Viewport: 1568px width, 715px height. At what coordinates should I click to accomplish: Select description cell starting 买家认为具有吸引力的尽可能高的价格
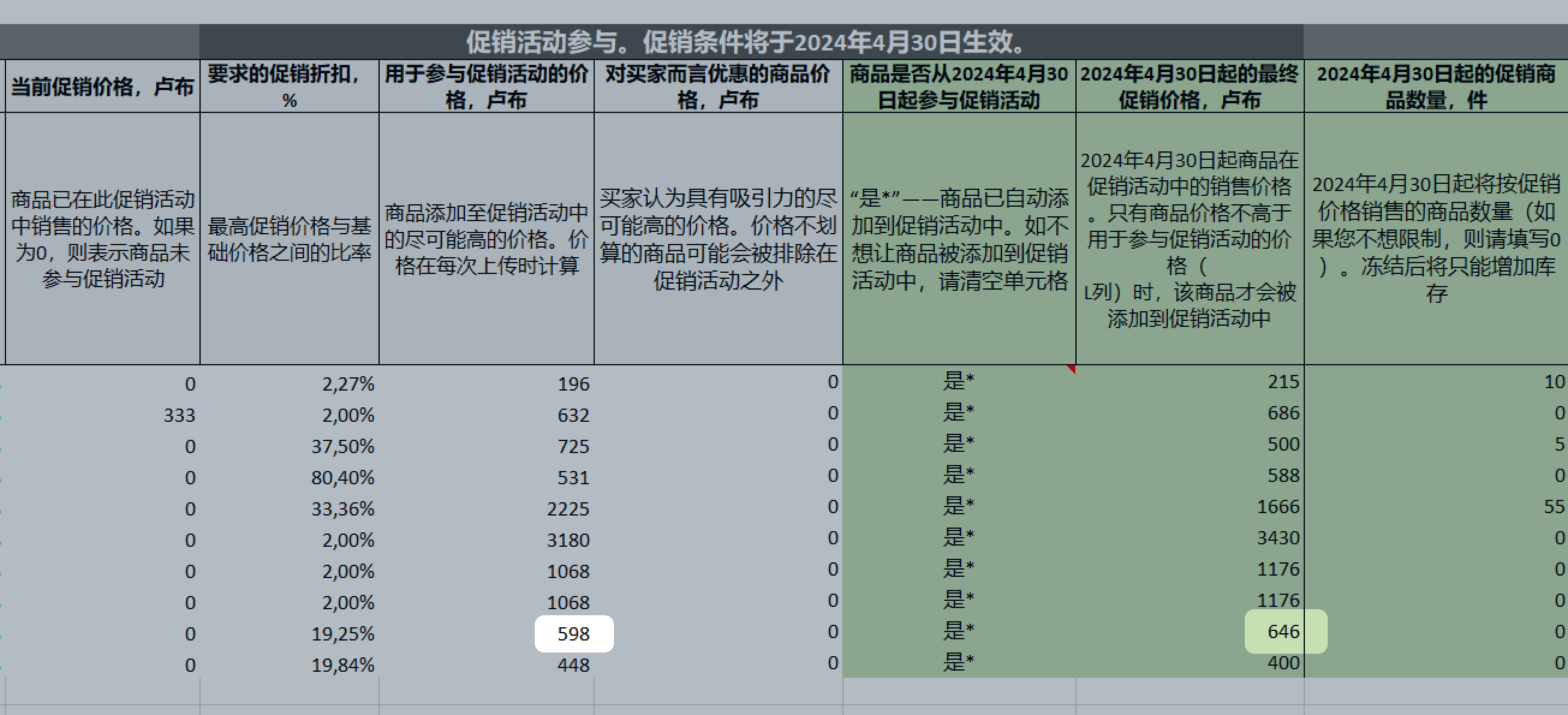pos(719,239)
